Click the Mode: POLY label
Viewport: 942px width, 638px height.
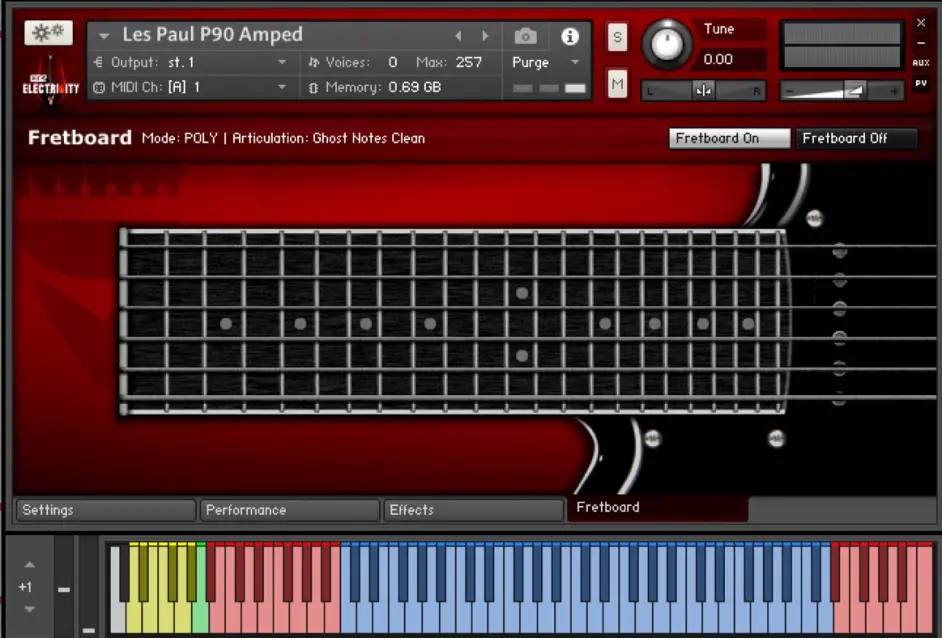[x=180, y=138]
